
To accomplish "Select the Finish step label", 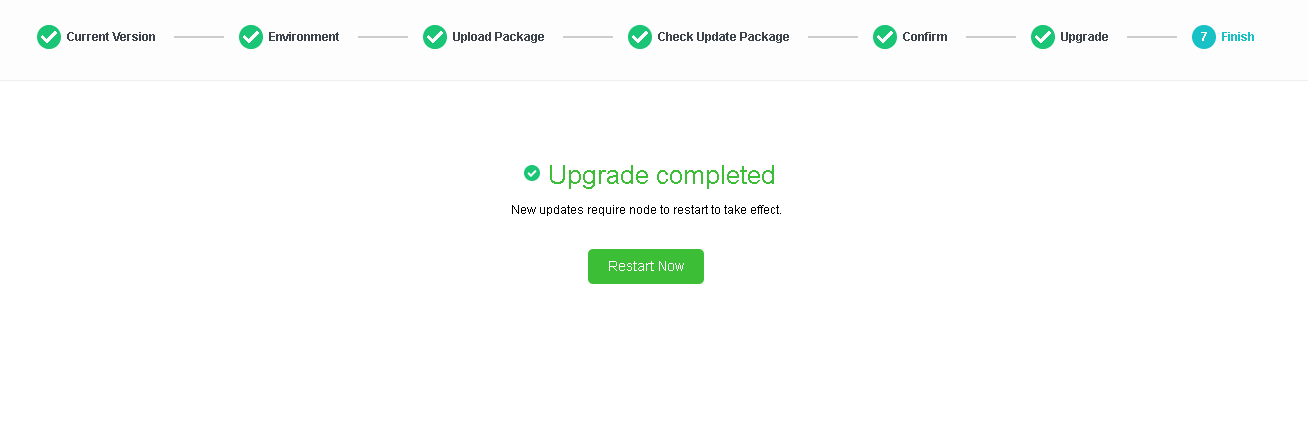I will (1237, 37).
